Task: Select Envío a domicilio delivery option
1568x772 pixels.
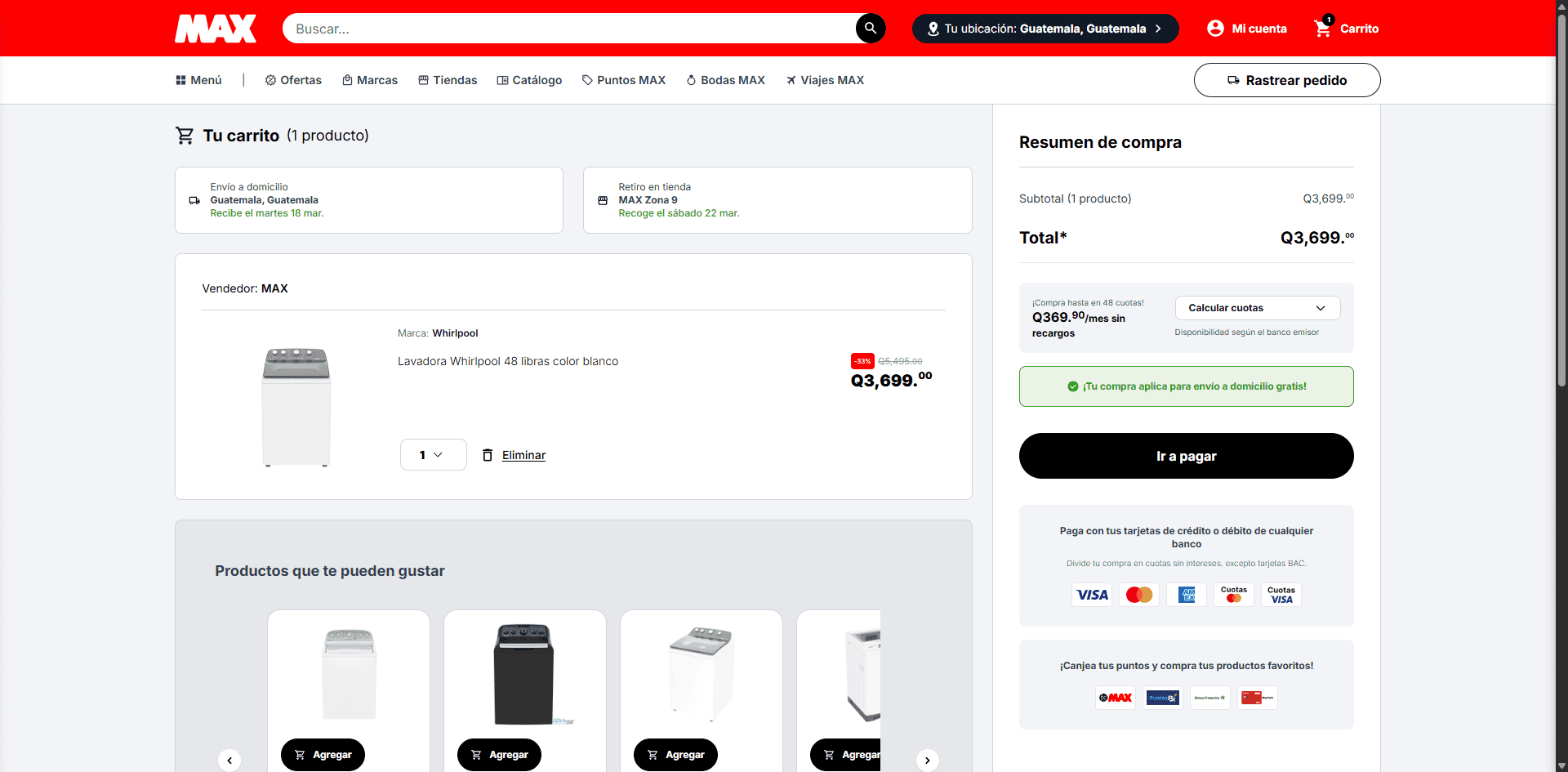Action: 369,200
